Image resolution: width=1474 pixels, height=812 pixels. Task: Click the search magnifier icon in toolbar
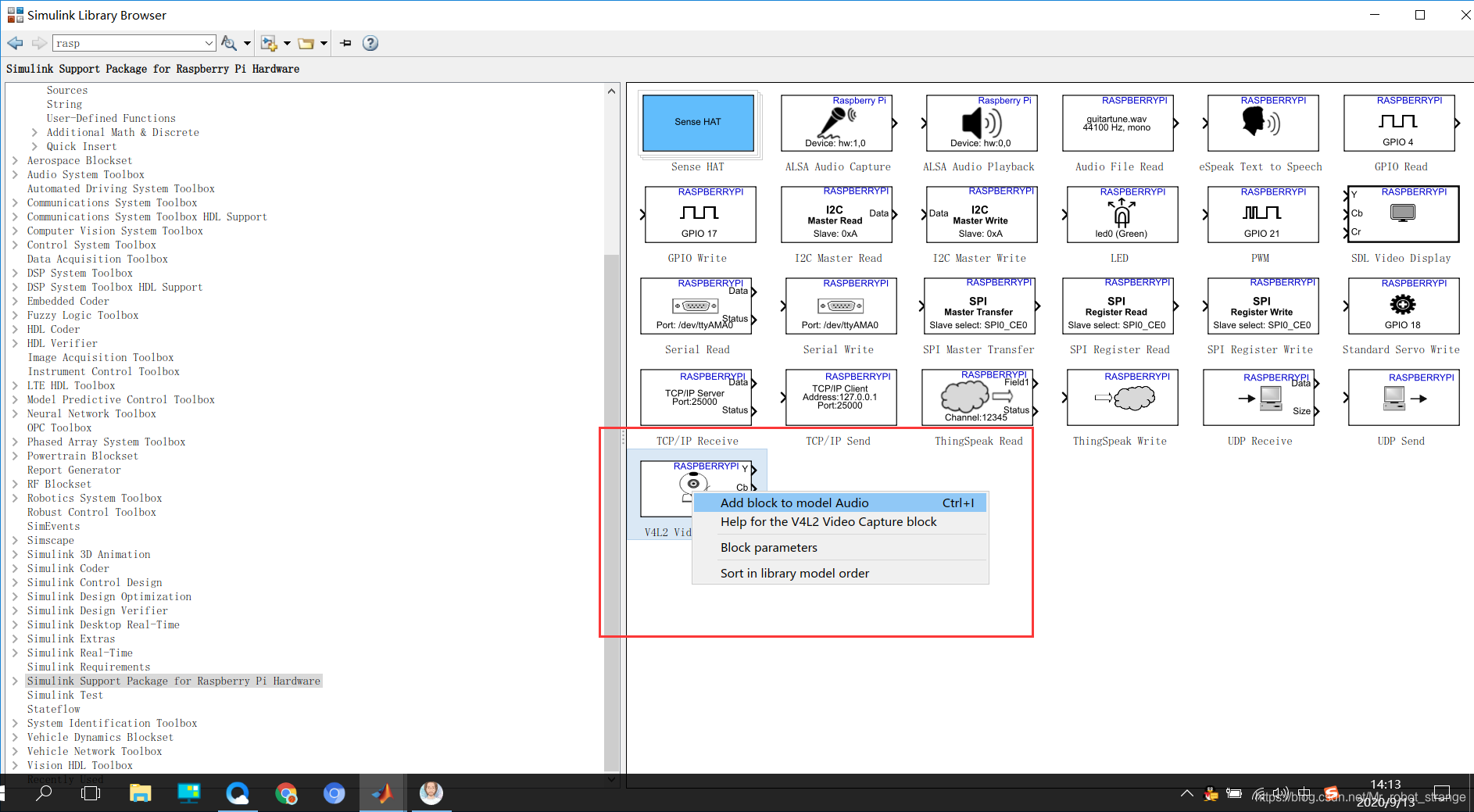(x=229, y=43)
